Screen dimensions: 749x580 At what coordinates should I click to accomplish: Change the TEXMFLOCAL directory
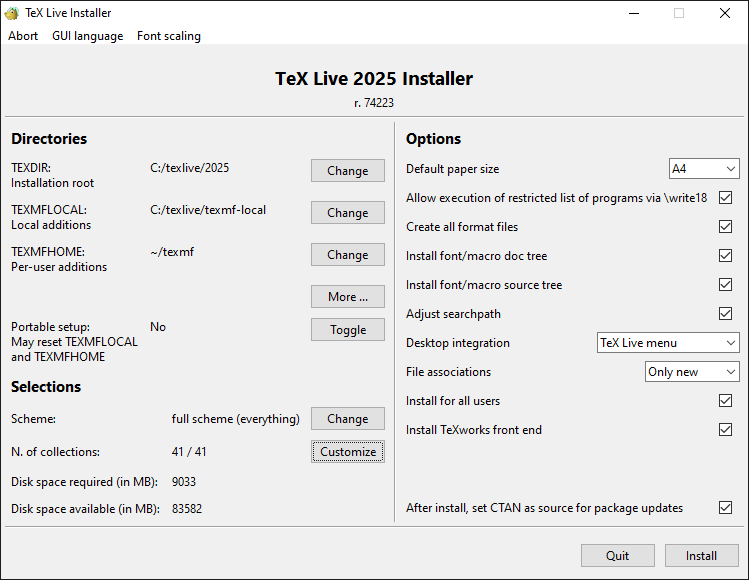pos(347,213)
